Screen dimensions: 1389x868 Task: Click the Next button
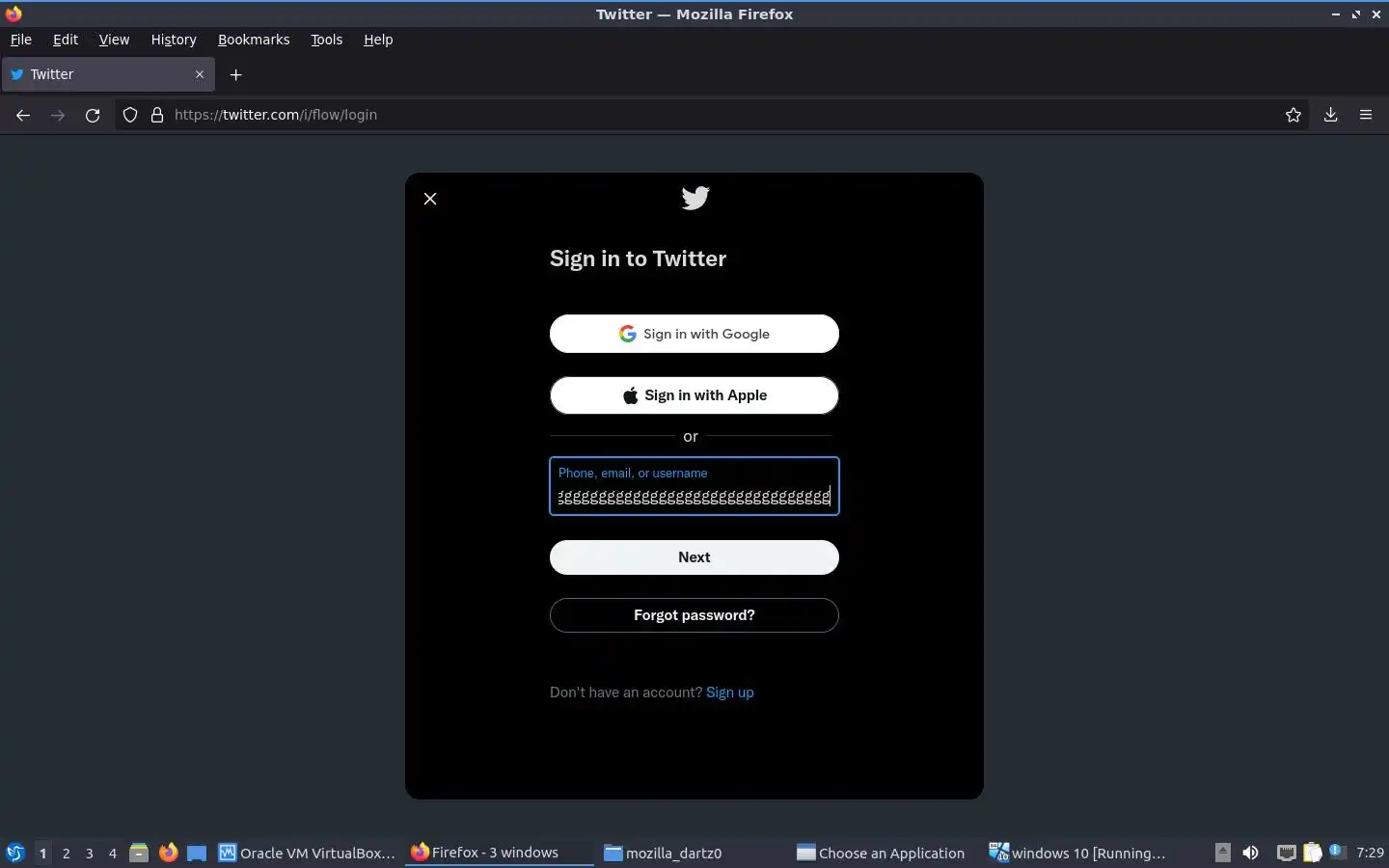[x=694, y=557]
